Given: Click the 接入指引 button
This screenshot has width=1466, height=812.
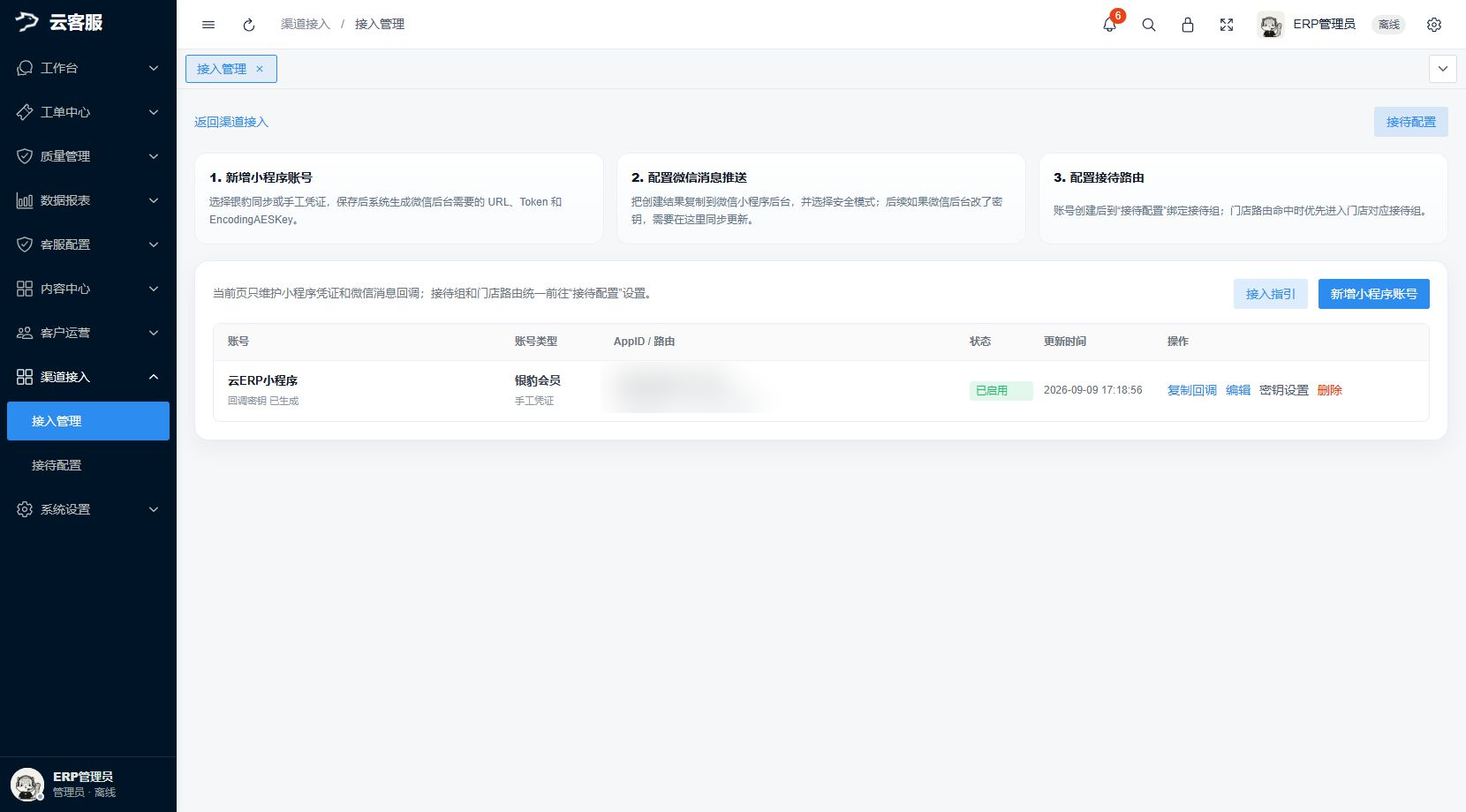Looking at the screenshot, I should tap(1271, 294).
